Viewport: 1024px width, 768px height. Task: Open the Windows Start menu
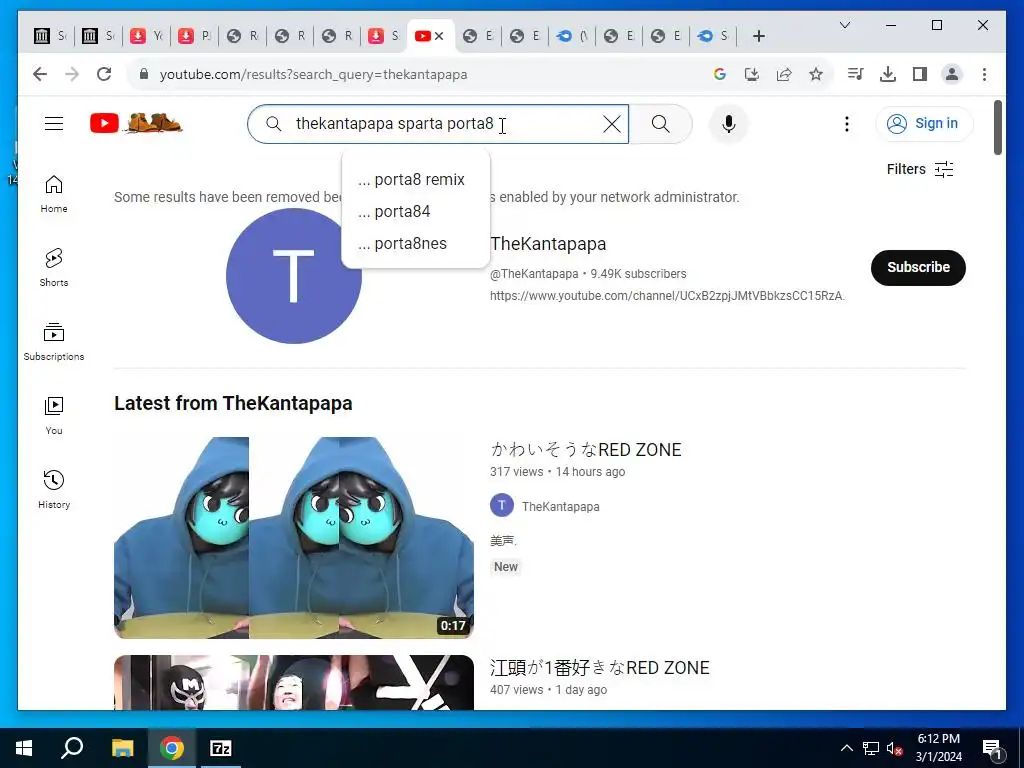[x=24, y=748]
